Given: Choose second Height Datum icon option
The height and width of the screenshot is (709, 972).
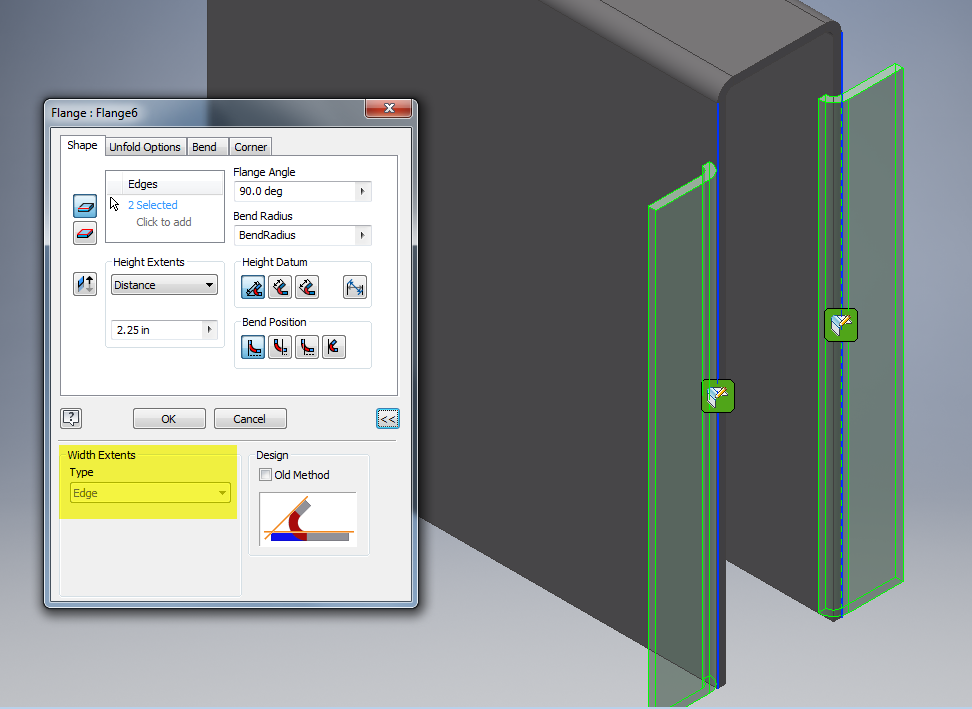Looking at the screenshot, I should (x=280, y=287).
